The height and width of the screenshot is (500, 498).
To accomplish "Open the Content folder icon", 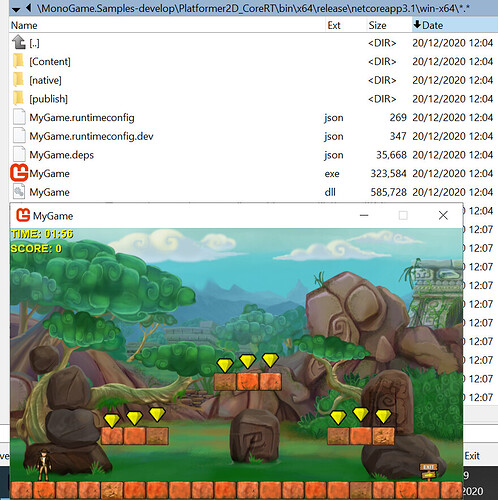I will click(x=19, y=61).
